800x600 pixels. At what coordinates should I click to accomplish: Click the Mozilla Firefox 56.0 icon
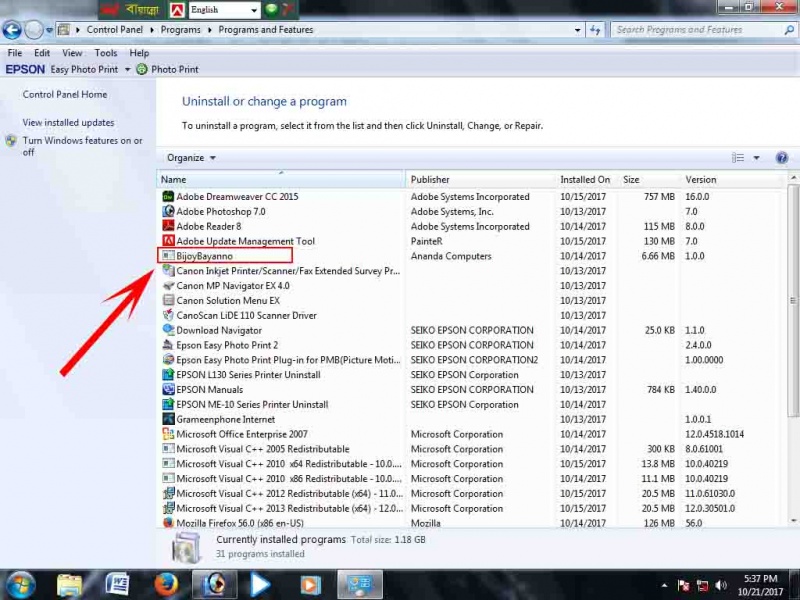tap(168, 523)
